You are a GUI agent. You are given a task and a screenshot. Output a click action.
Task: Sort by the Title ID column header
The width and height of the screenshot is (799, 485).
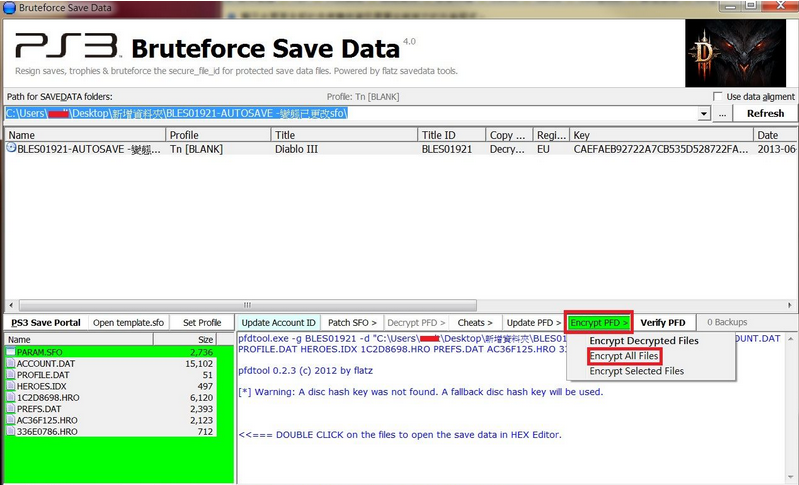pos(451,135)
